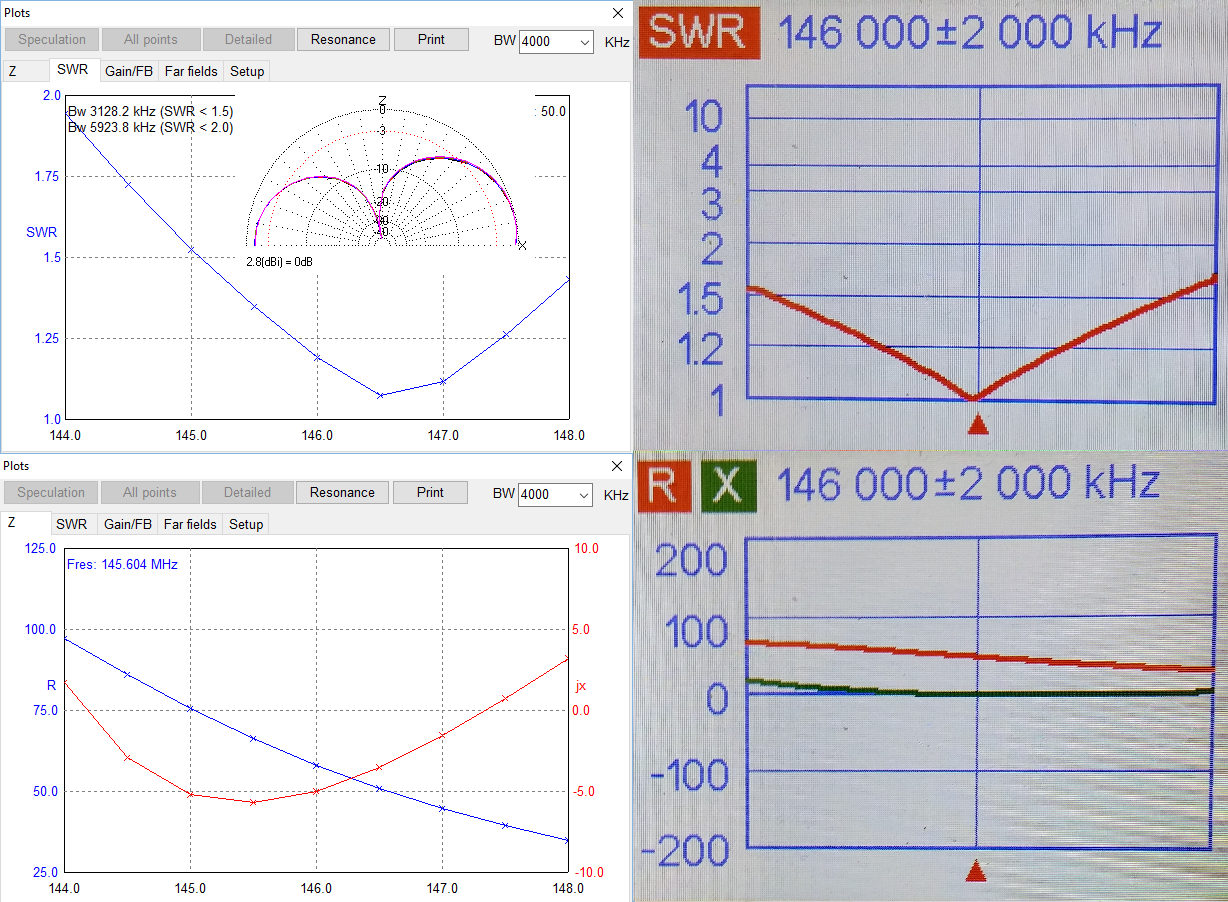Open the BW dropdown in the top Plots window
Screen dimensions: 1228x902
pyautogui.click(x=584, y=42)
